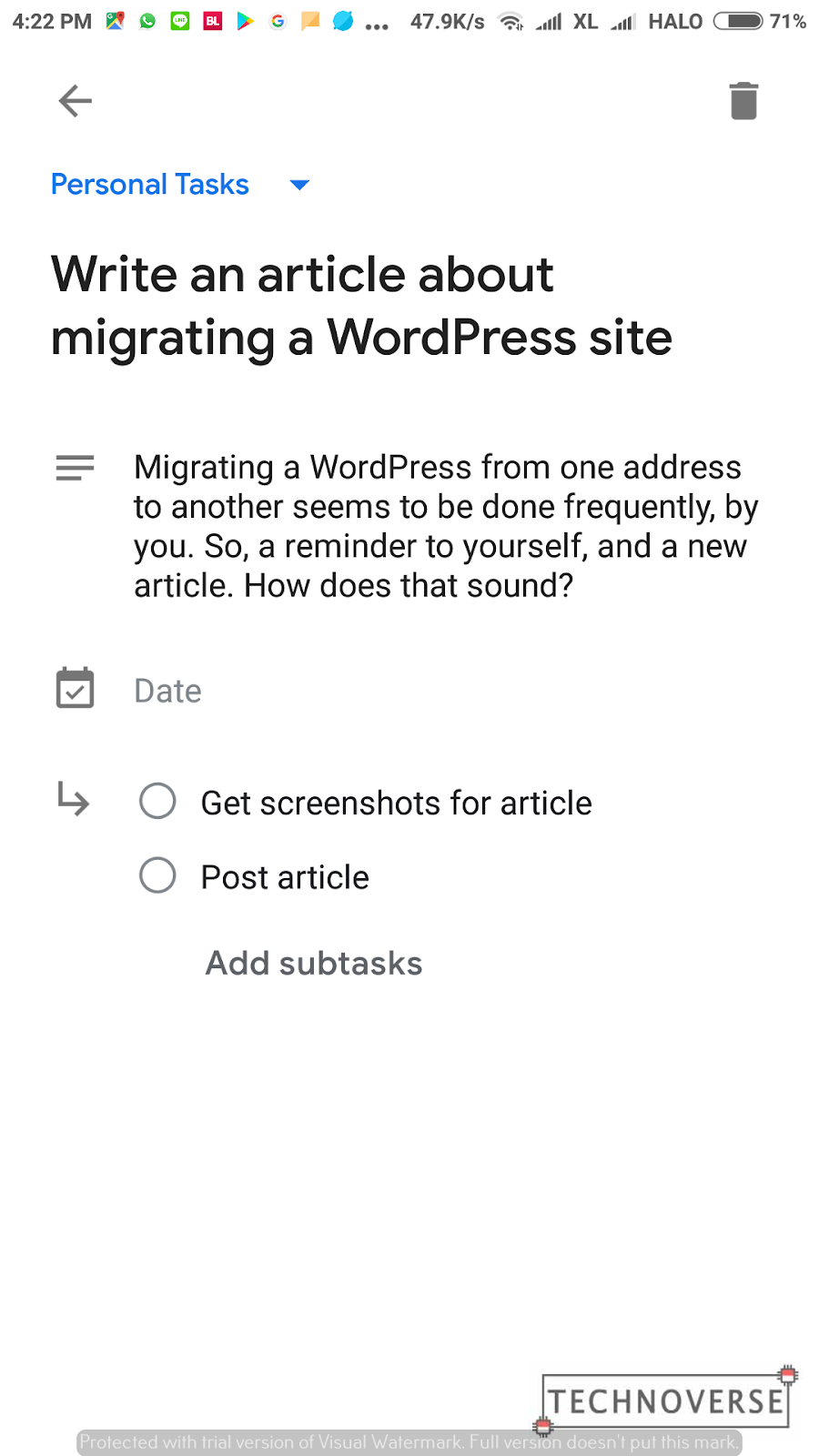Tap the WhatsApp status bar icon
The width and height of the screenshot is (819, 1456).
point(147,21)
